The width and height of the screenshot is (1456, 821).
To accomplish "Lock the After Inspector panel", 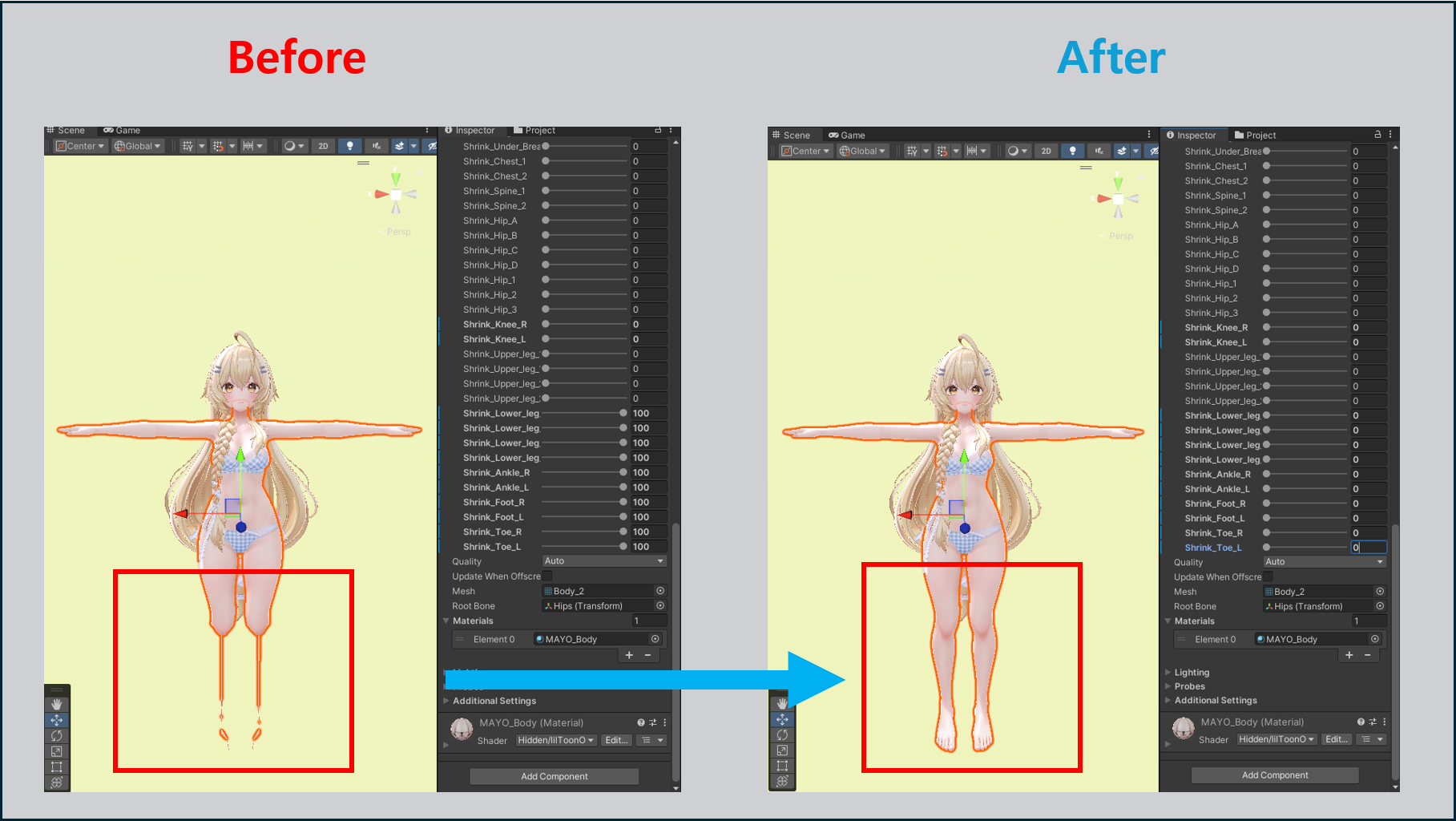I will [1377, 135].
